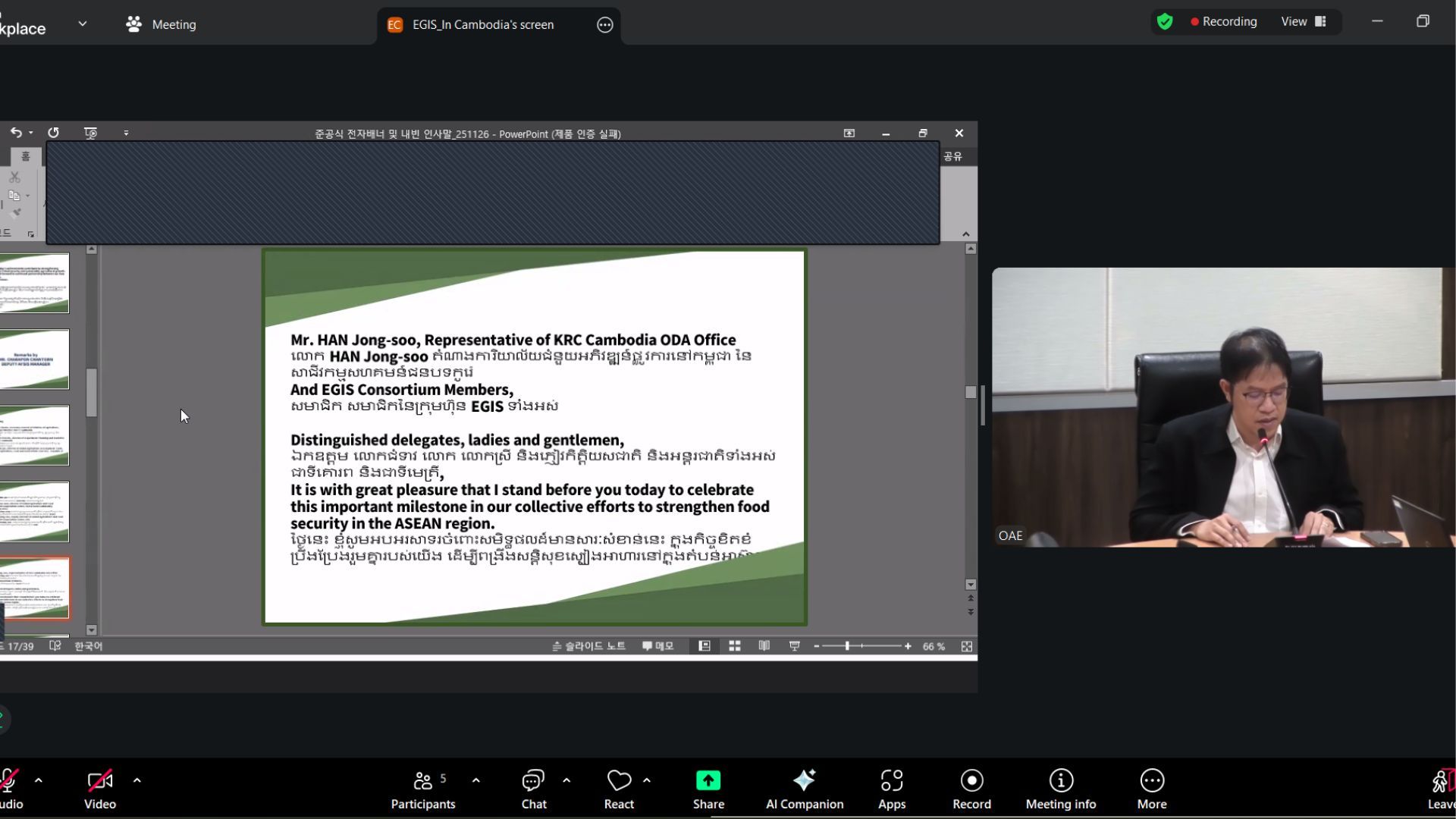The height and width of the screenshot is (819, 1456).
Task: Click the OAE participant video
Action: (1222, 406)
